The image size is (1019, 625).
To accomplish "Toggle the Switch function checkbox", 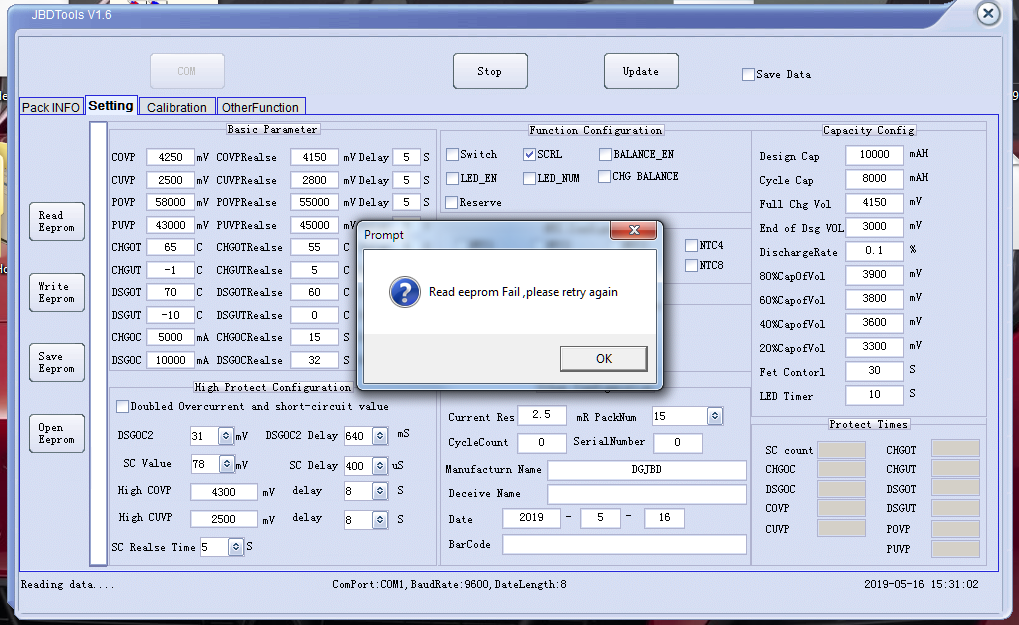I will click(x=453, y=155).
